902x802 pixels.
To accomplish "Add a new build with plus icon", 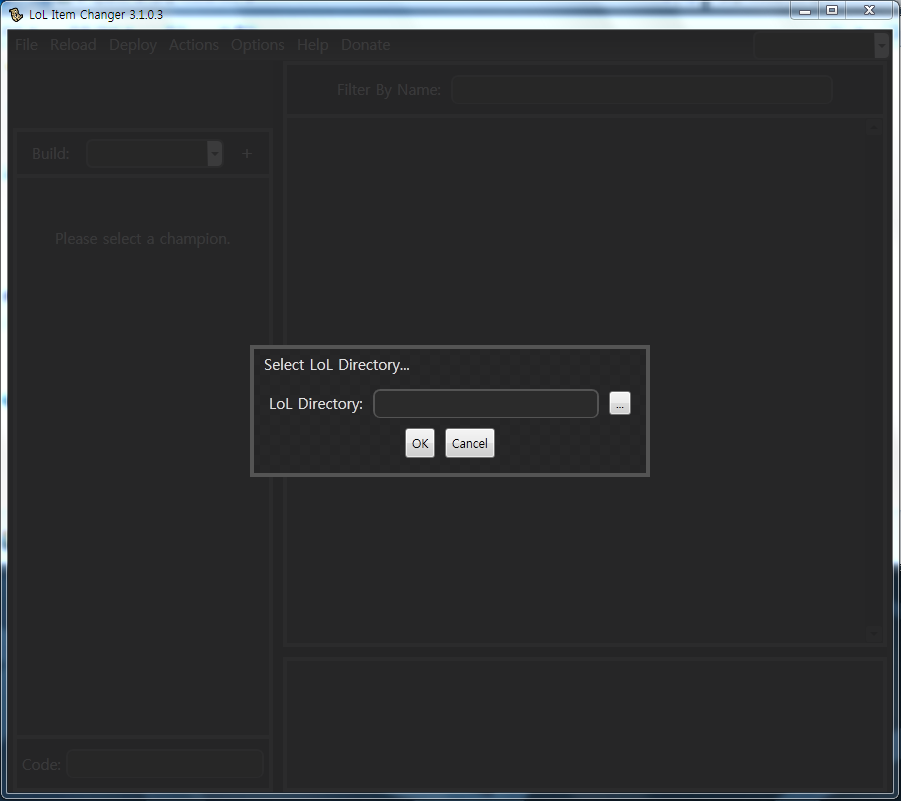I will tap(247, 154).
